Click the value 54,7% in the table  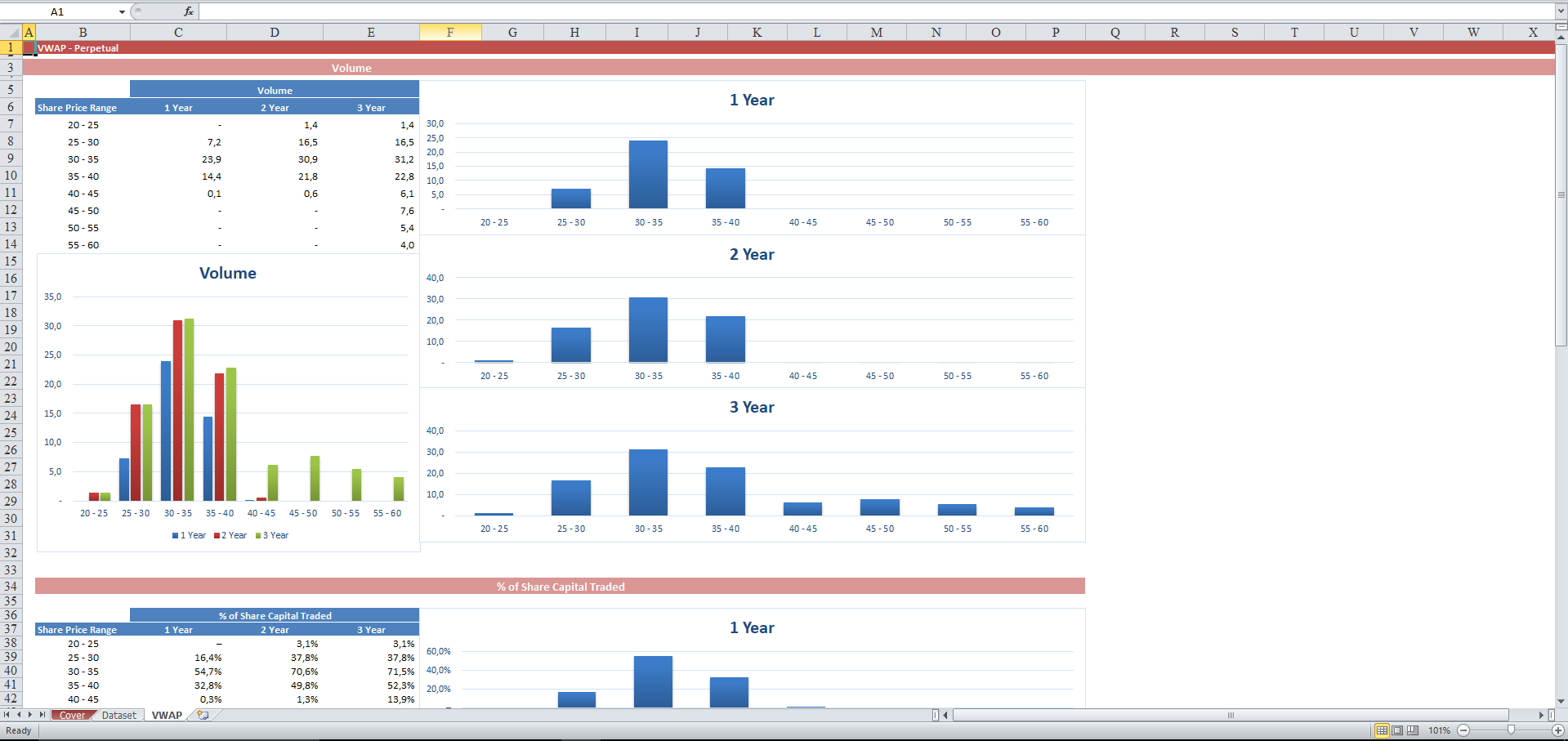208,672
